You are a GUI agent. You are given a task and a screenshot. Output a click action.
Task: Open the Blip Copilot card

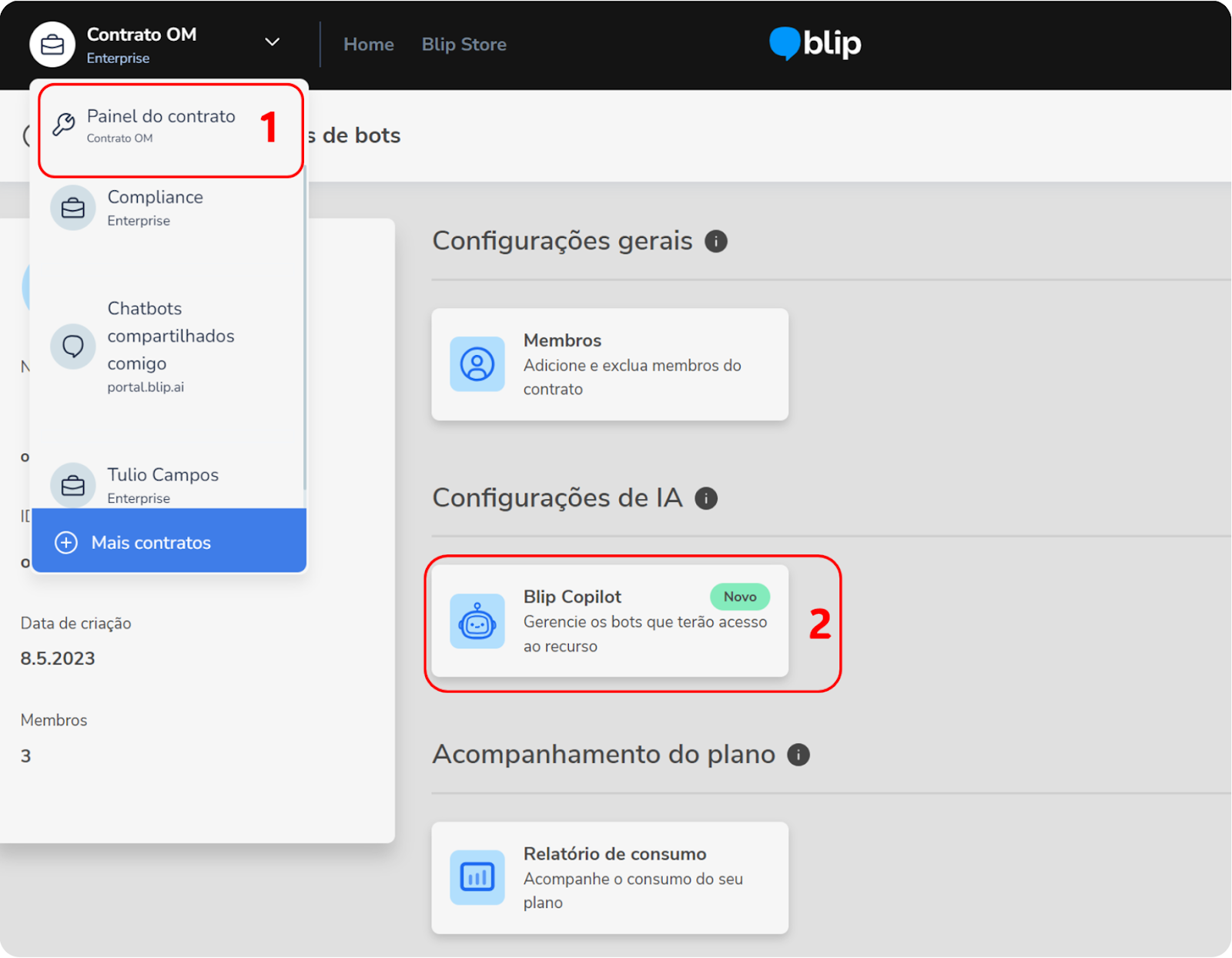pos(610,621)
